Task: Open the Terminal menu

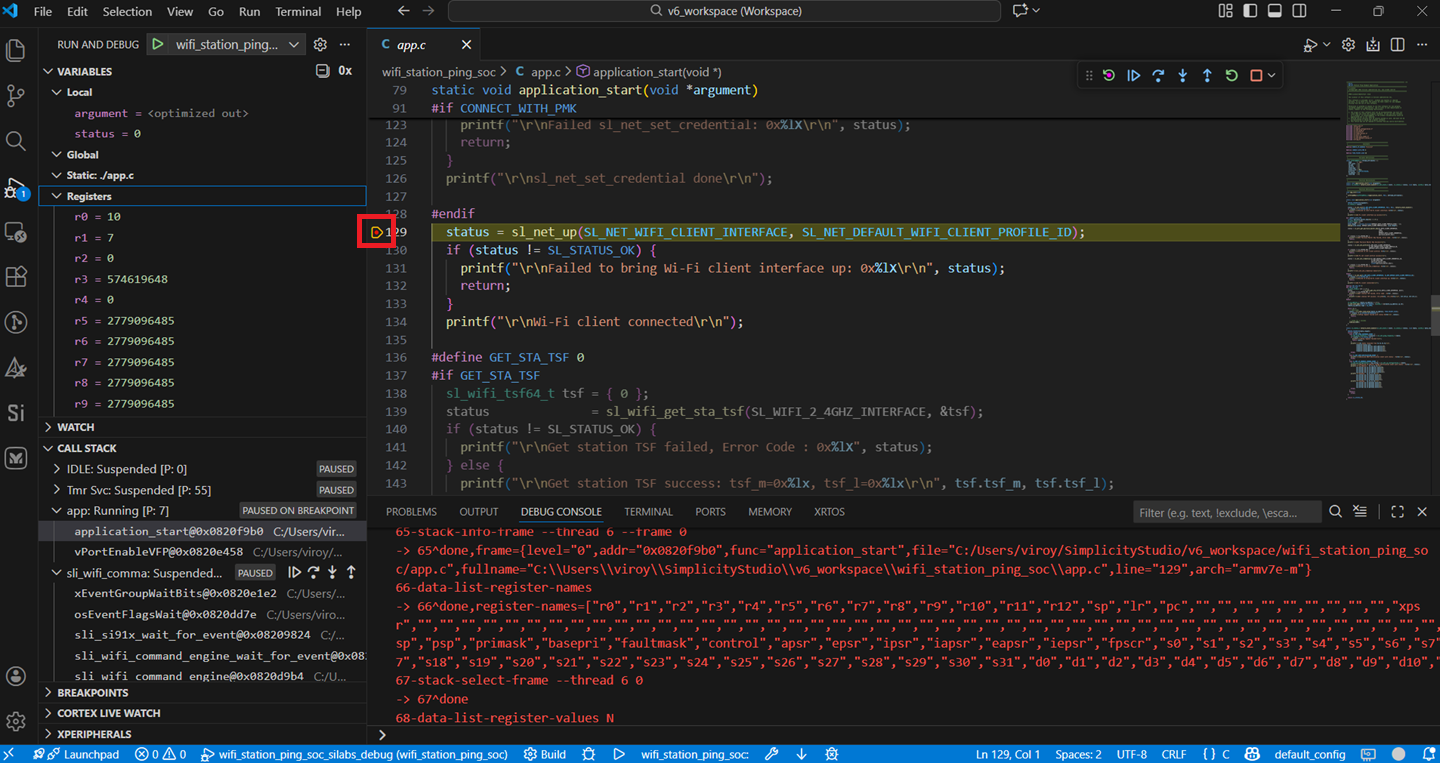Action: tap(298, 12)
